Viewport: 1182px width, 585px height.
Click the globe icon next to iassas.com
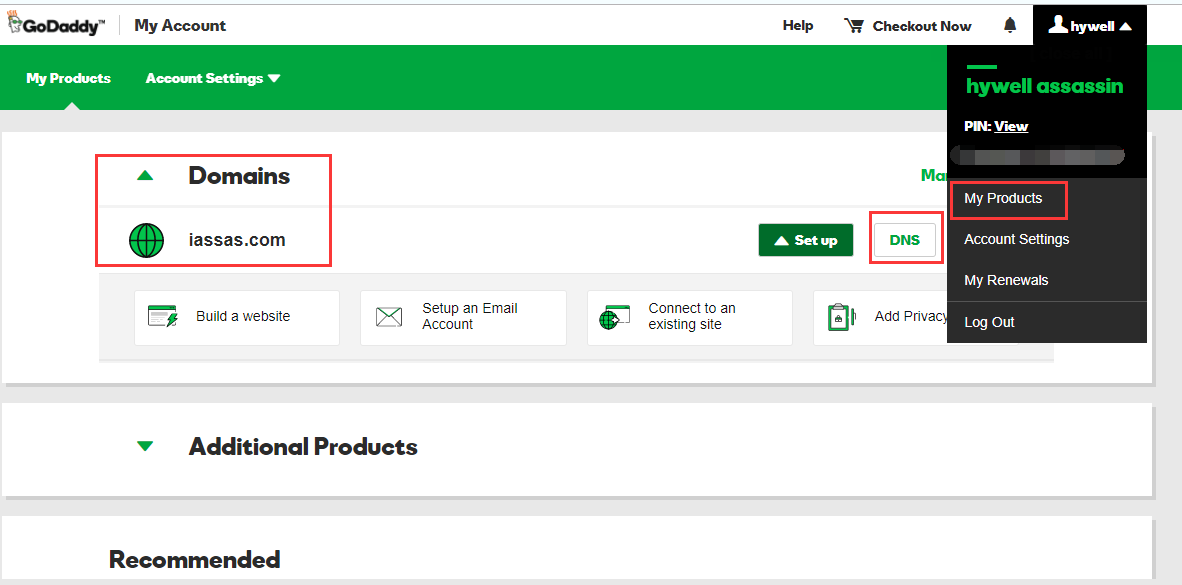tap(147, 240)
